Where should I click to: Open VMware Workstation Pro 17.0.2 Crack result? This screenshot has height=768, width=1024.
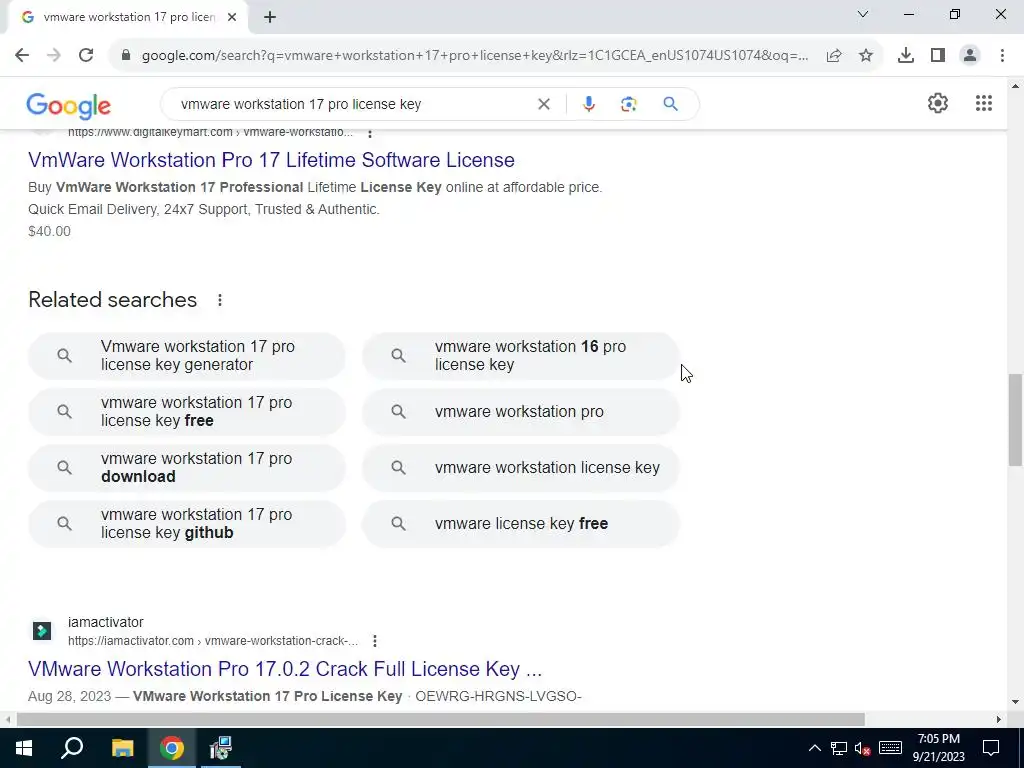point(285,669)
